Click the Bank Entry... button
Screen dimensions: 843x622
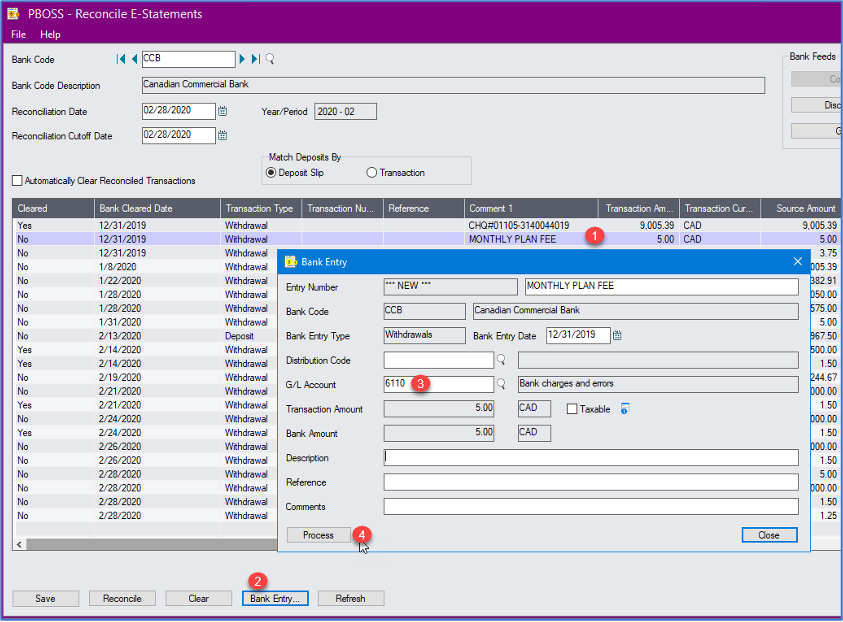(275, 598)
